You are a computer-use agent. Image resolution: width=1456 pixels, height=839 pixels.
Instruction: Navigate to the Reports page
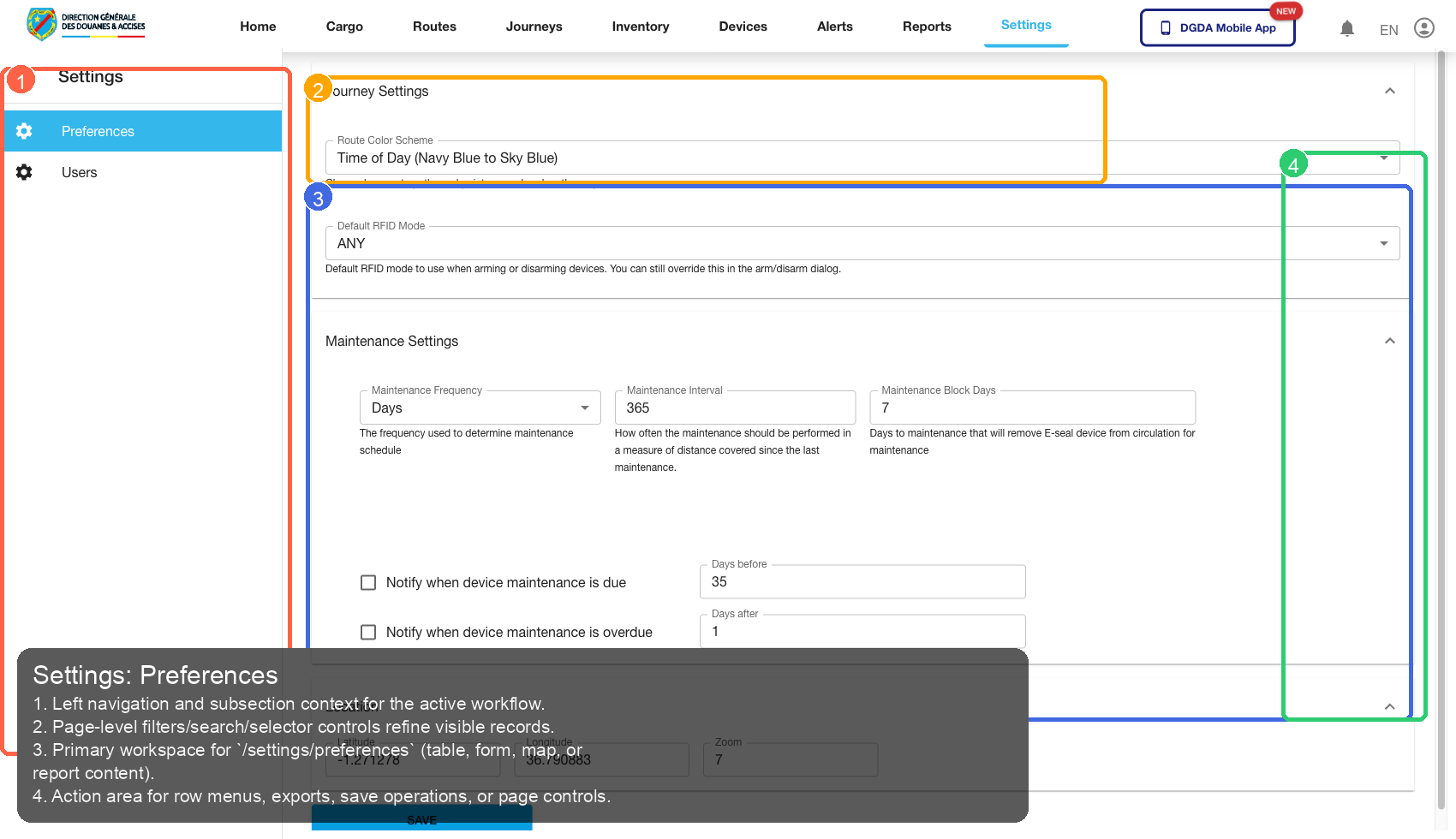[x=927, y=27]
